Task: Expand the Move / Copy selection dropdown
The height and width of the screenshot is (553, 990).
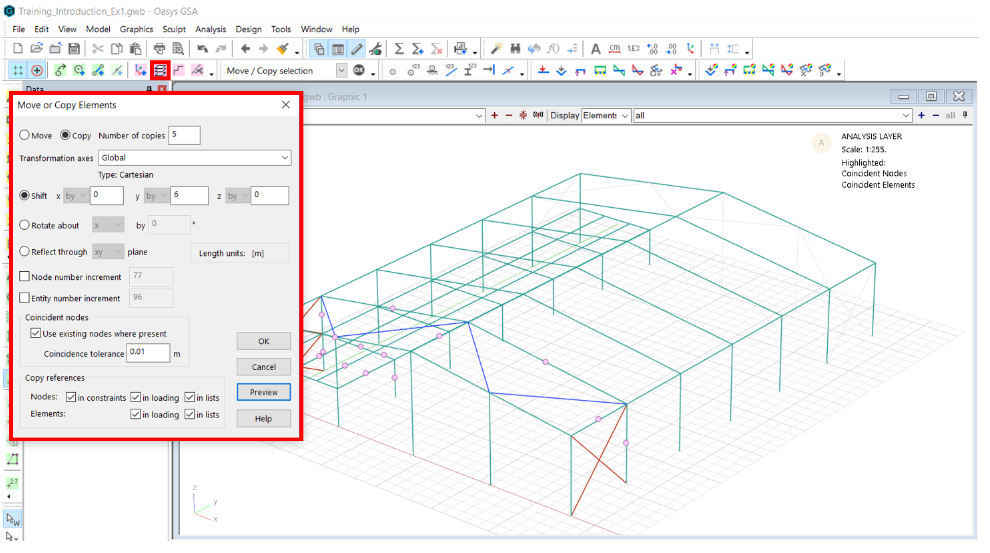Action: tap(341, 71)
